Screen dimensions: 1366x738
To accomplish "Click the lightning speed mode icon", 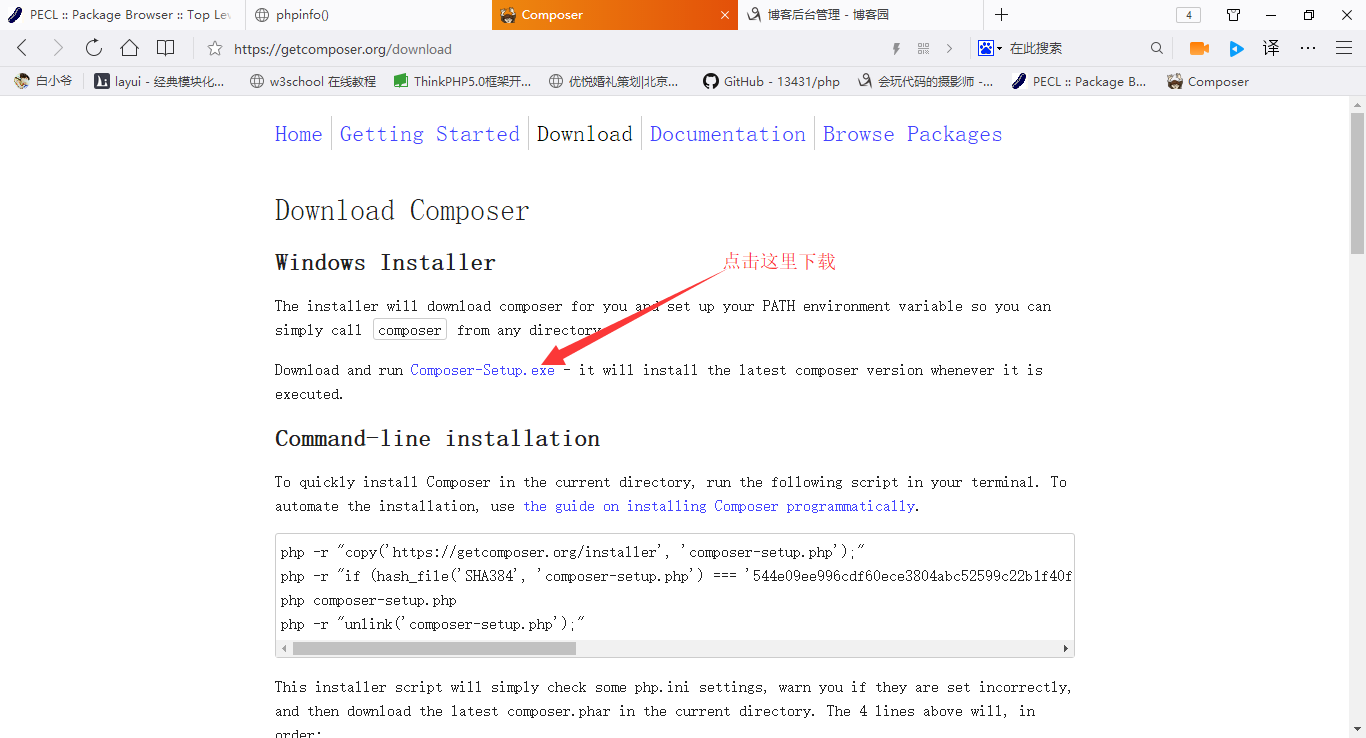I will (896, 48).
